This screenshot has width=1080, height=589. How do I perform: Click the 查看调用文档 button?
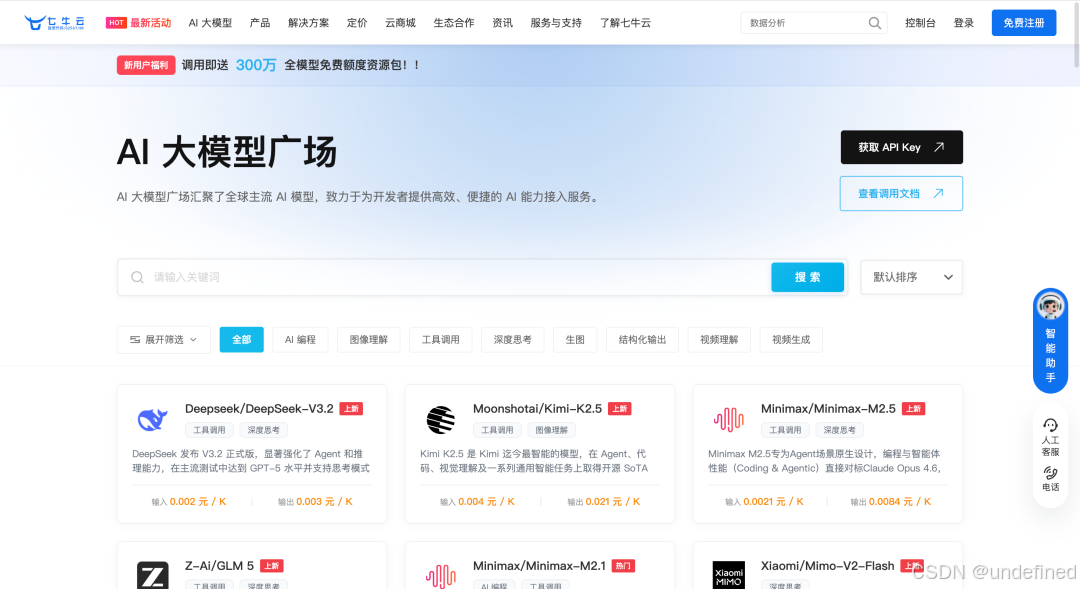[901, 194]
